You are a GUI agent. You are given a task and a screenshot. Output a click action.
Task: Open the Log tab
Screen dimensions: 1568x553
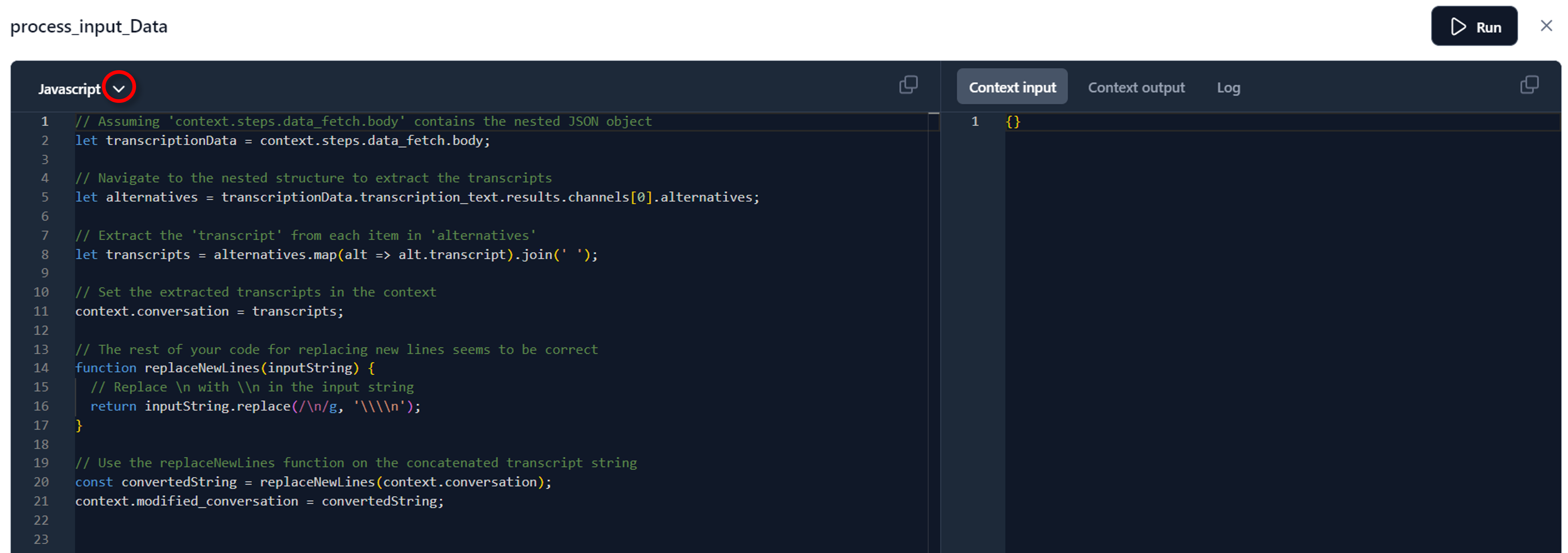coord(1228,88)
